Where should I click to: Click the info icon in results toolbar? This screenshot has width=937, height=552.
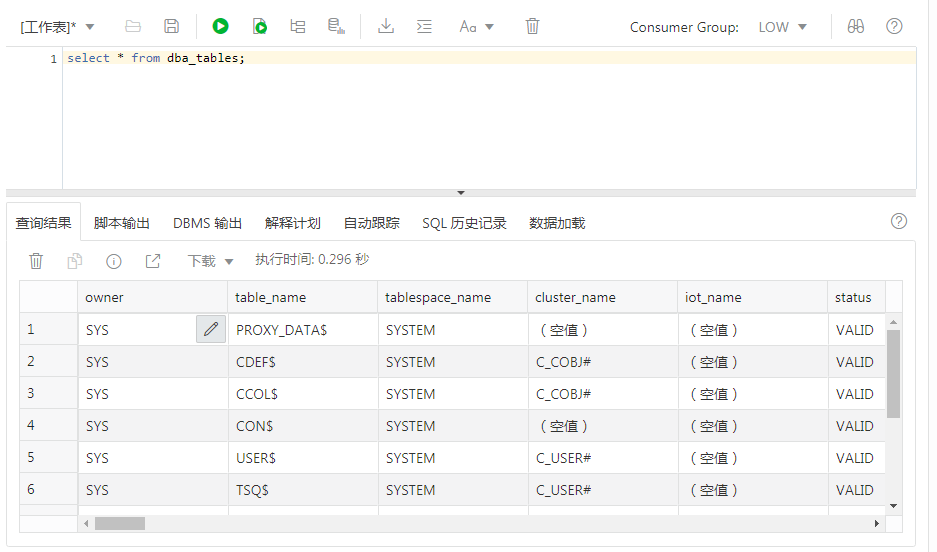[x=114, y=261]
